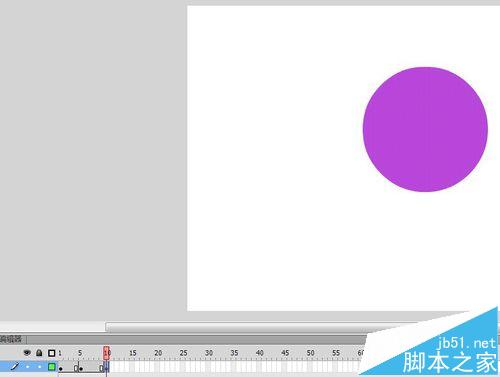This screenshot has height=377, width=500.
Task: Click frame 30 on the timeline ruler
Action: [209, 353]
